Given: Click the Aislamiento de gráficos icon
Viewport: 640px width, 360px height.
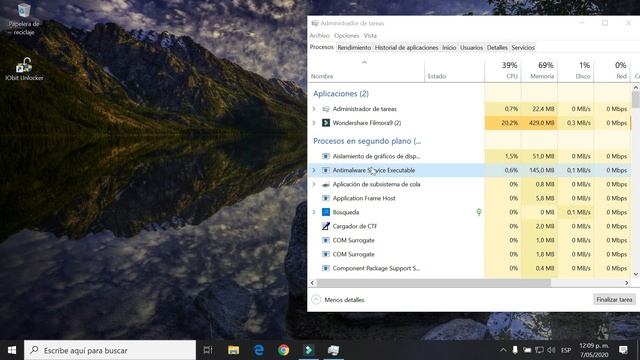Looking at the screenshot, I should click(x=326, y=156).
